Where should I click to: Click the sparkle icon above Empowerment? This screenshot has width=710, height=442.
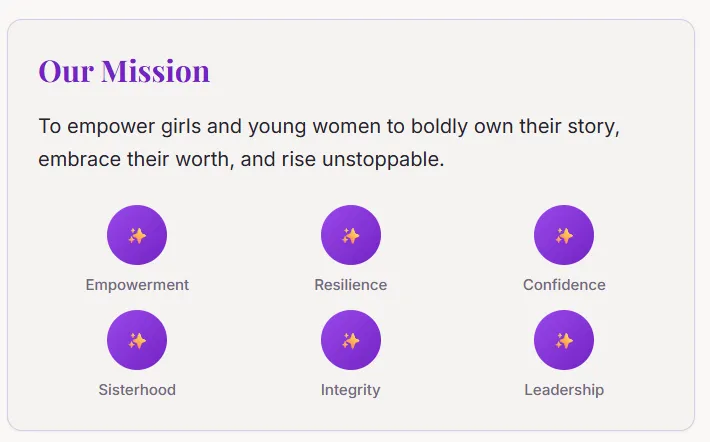point(137,235)
